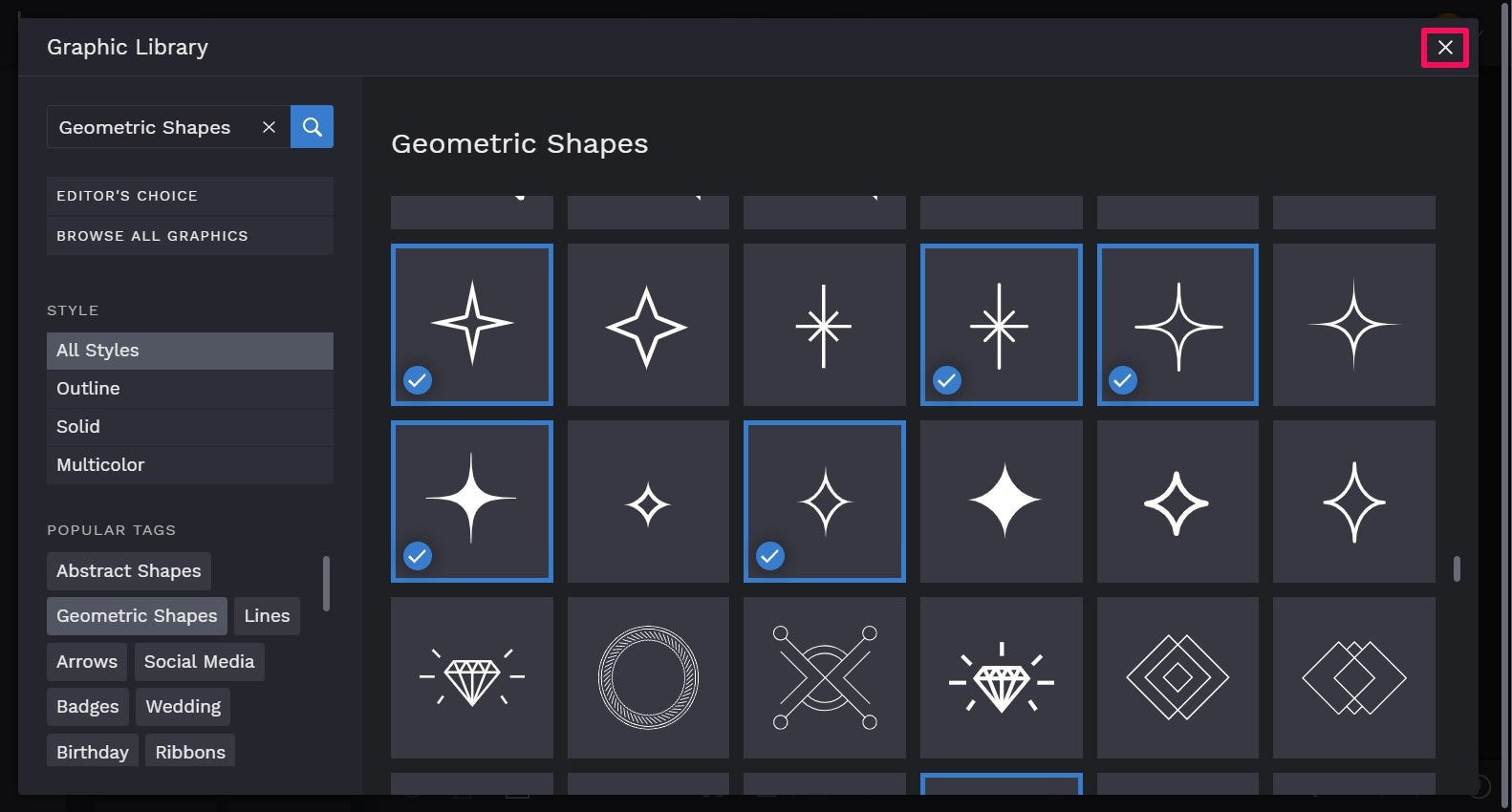Screen dimensions: 1512x812
Task: Choose the nested concentric diamonds graphic
Action: [x=1177, y=677]
